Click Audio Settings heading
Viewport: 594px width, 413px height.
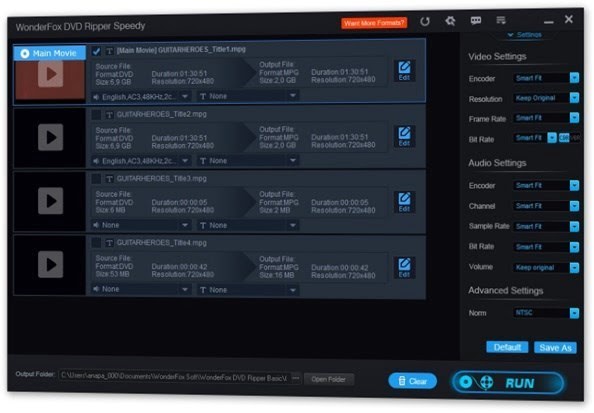click(x=497, y=163)
